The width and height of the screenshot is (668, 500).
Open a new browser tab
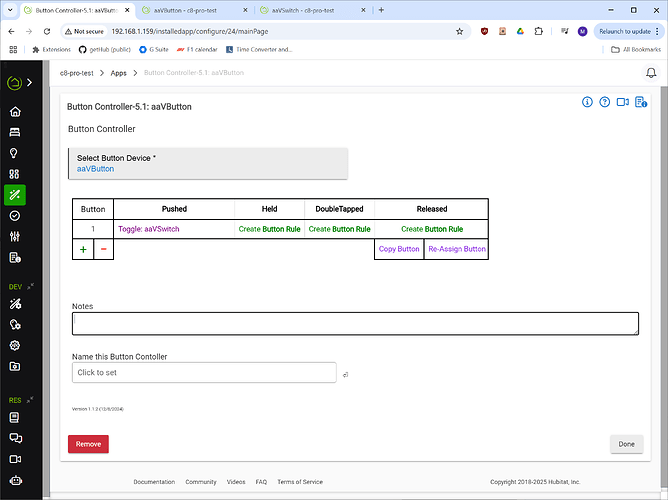click(381, 10)
